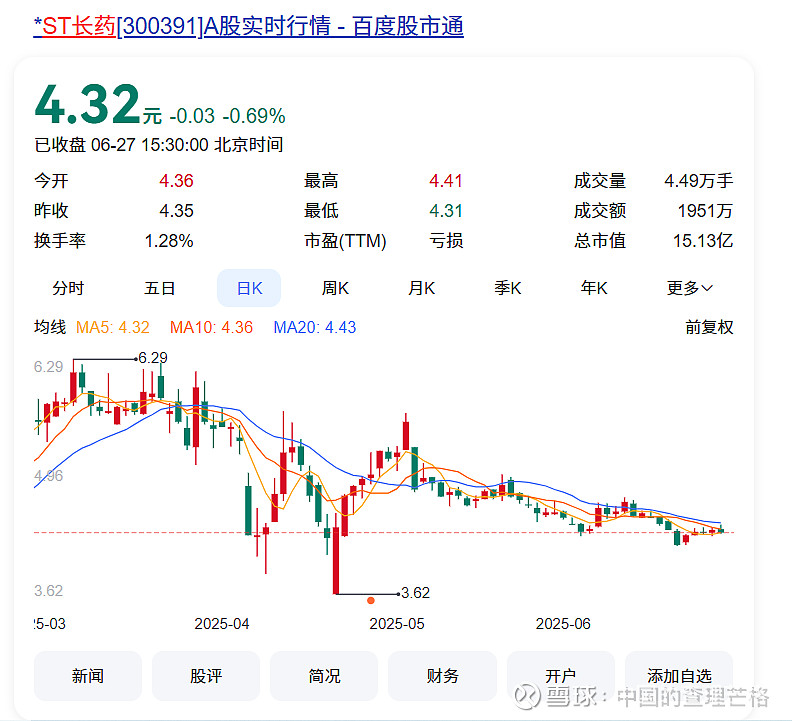Click the 成交额 value 1951万
Screen dimensions: 792x721
coord(705,211)
